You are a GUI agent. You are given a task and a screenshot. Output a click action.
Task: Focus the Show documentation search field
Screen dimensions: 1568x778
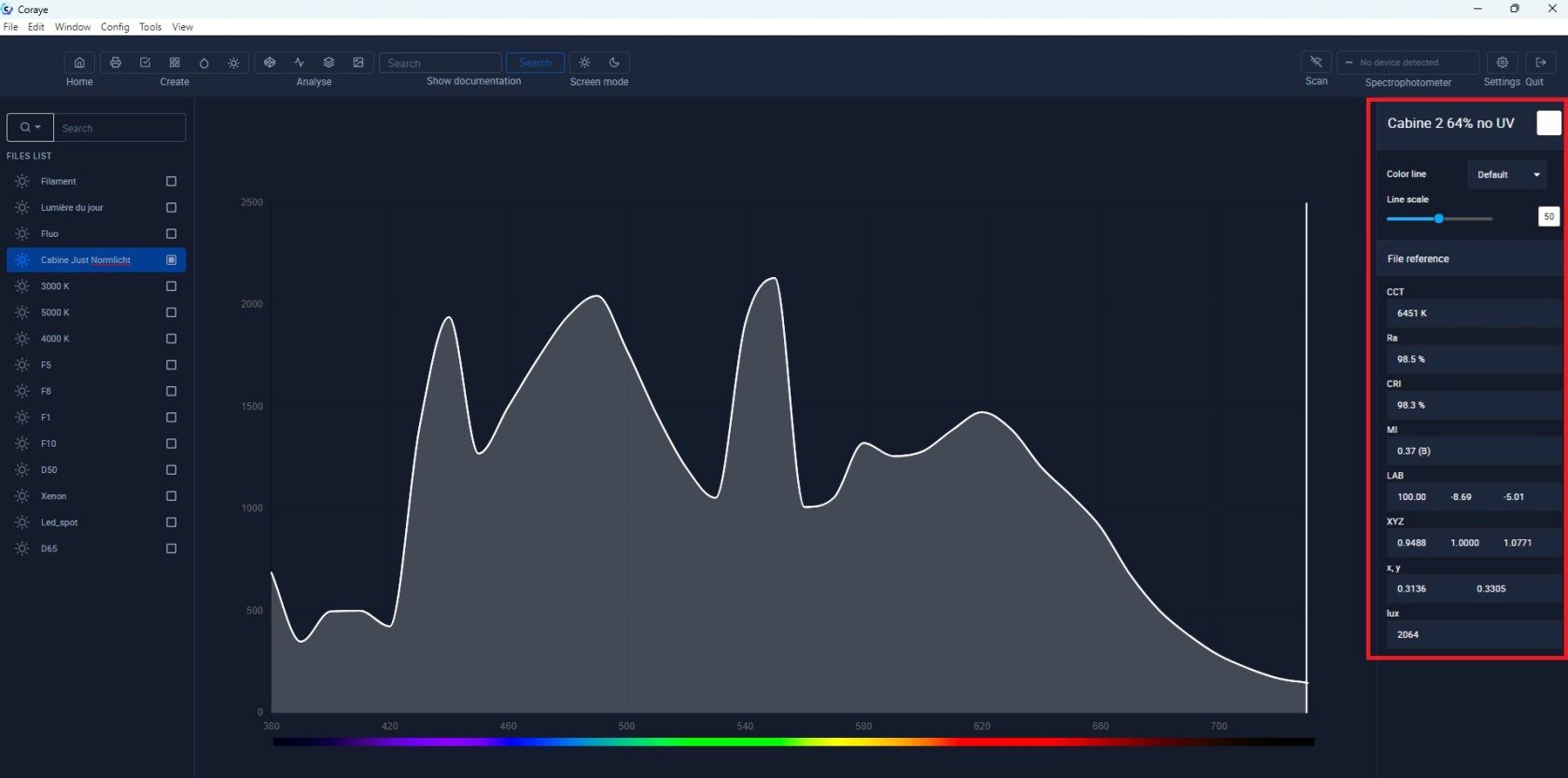440,63
